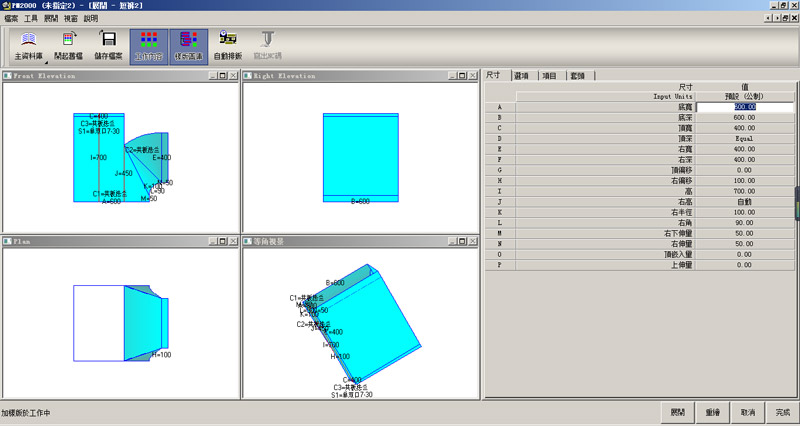800x426 pixels.
Task: Click row N 右伸量 value 50.00
Action: (x=745, y=244)
